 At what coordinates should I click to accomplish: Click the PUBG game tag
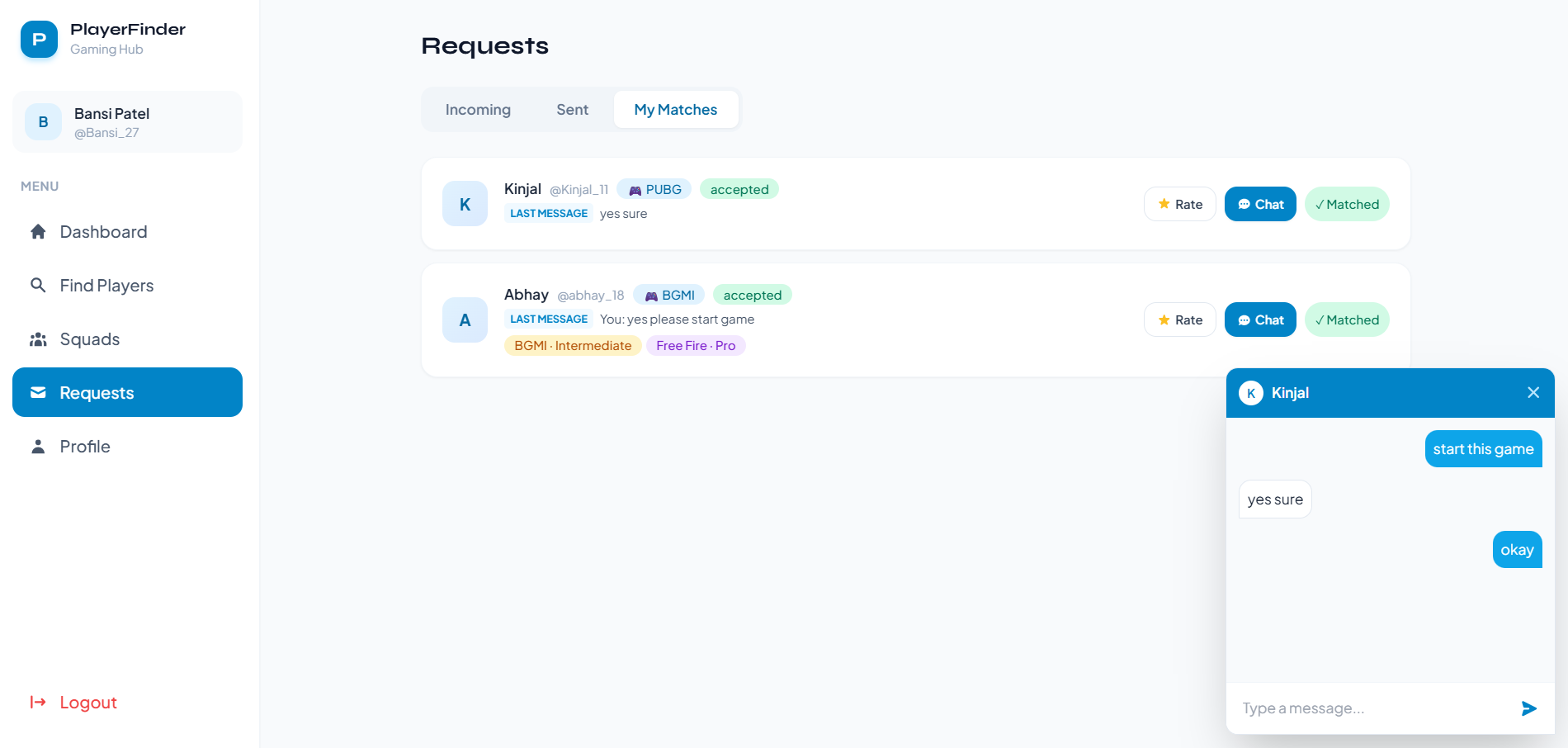pyautogui.click(x=654, y=189)
